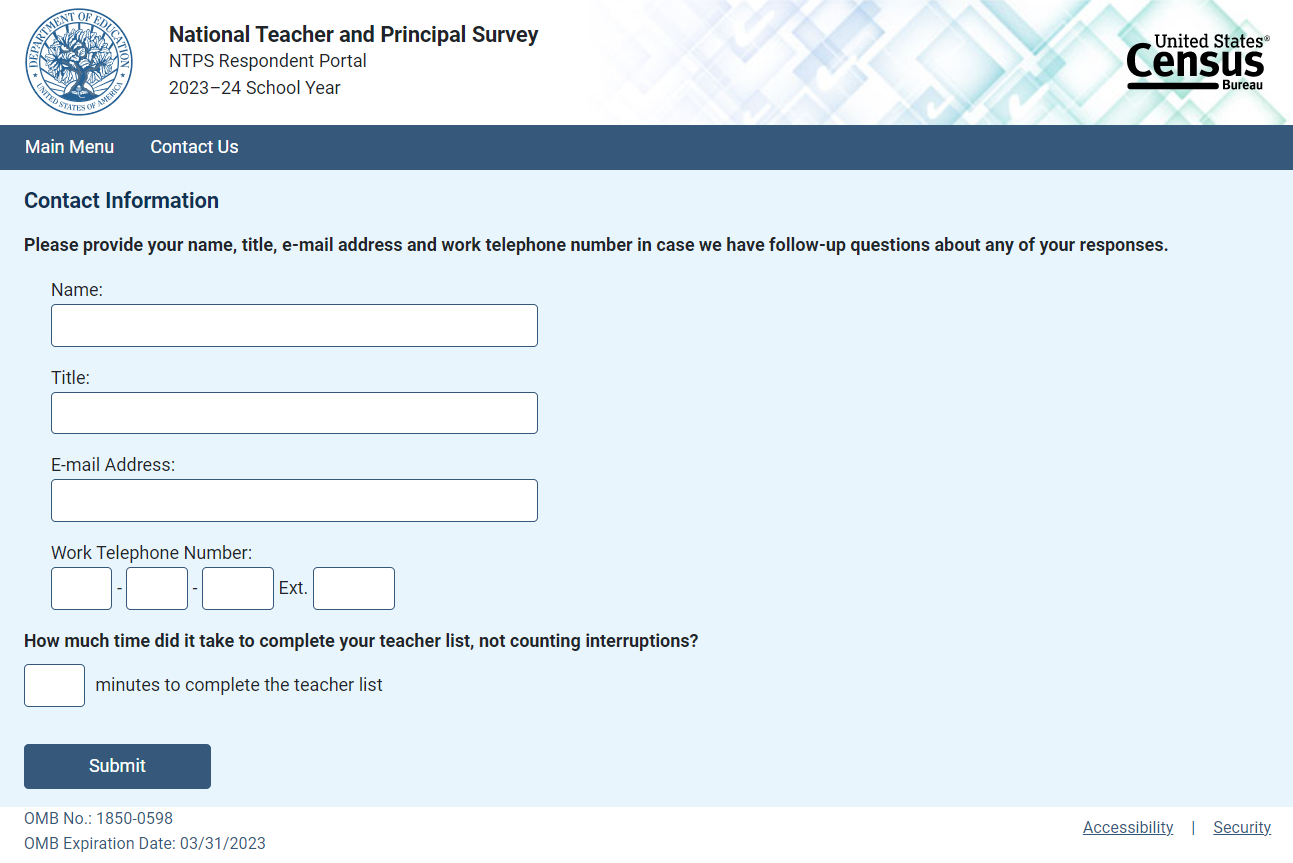1293x863 pixels.
Task: Select the Title input box
Action: click(x=294, y=413)
